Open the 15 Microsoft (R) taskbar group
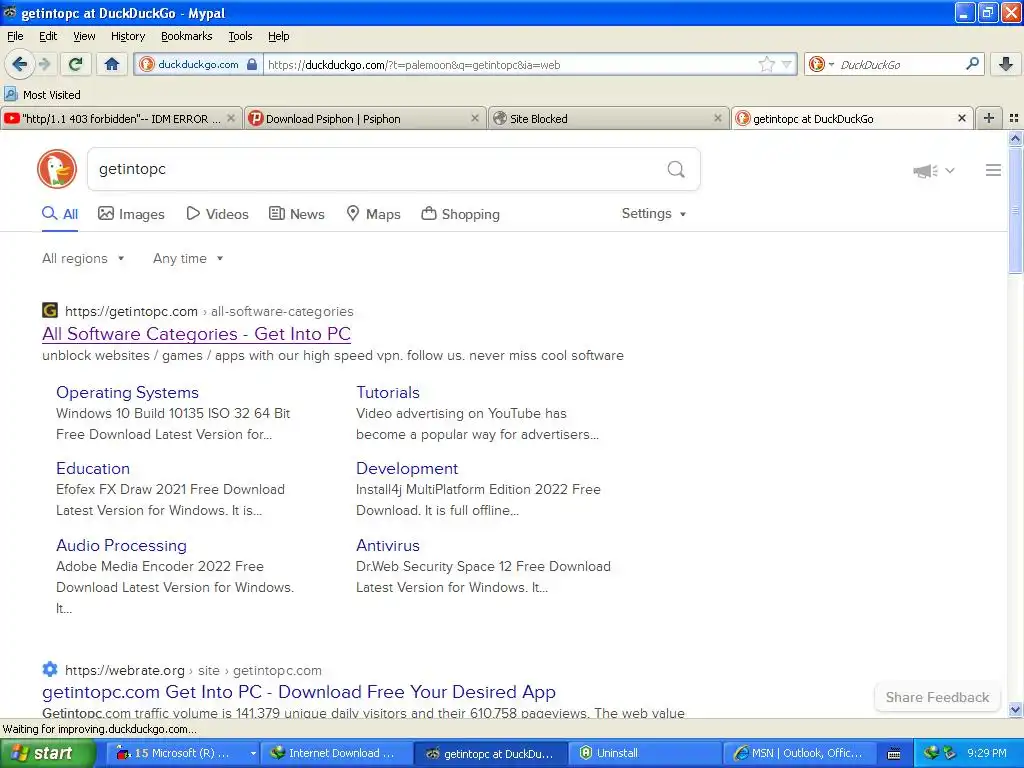The width and height of the screenshot is (1024, 768). pos(182,753)
